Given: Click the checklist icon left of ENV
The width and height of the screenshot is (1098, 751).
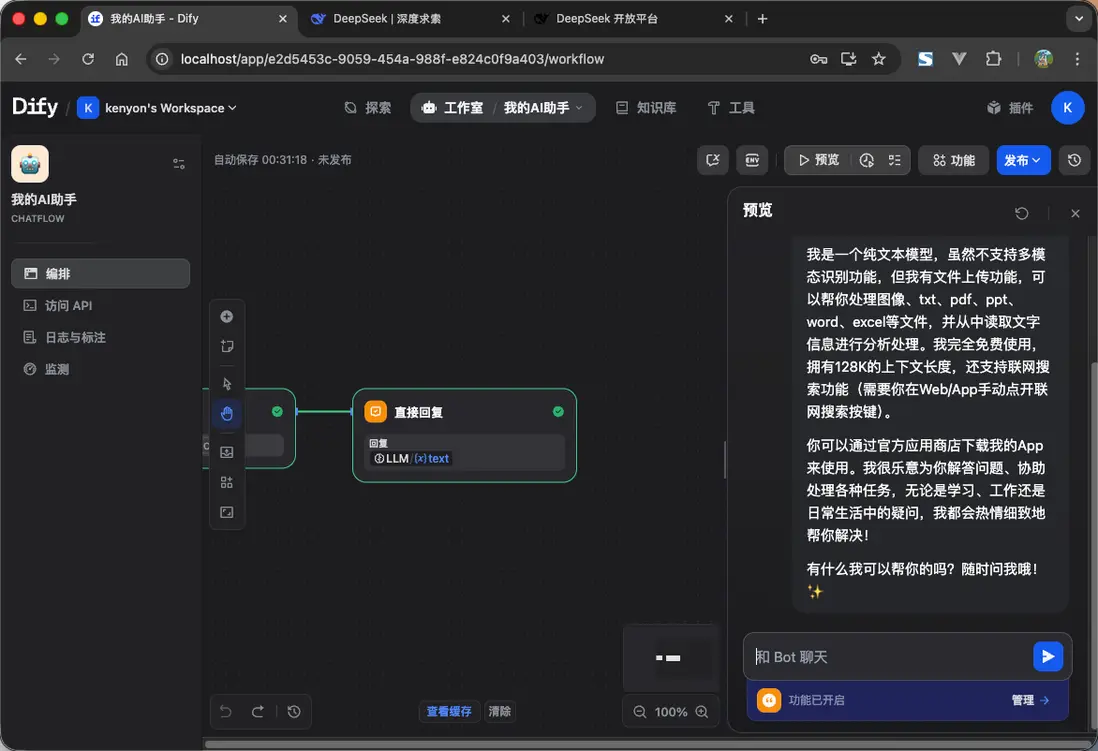Looking at the screenshot, I should point(713,159).
